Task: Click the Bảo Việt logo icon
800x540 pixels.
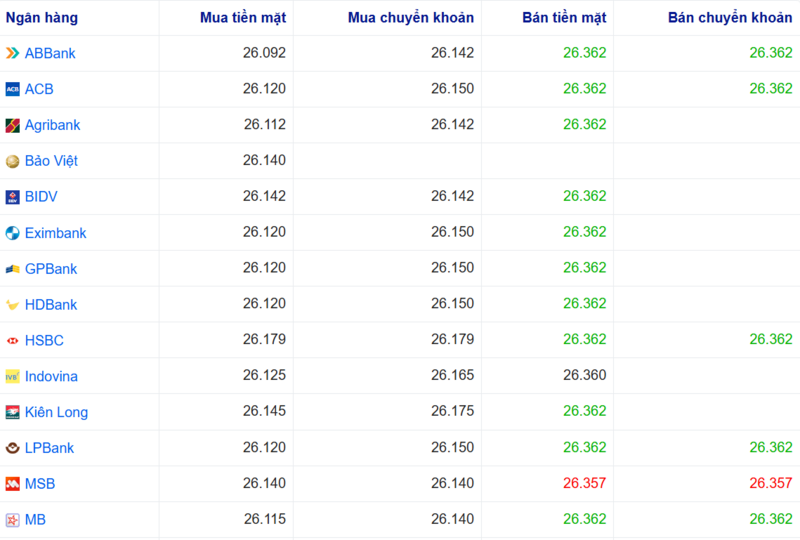Action: pos(12,161)
